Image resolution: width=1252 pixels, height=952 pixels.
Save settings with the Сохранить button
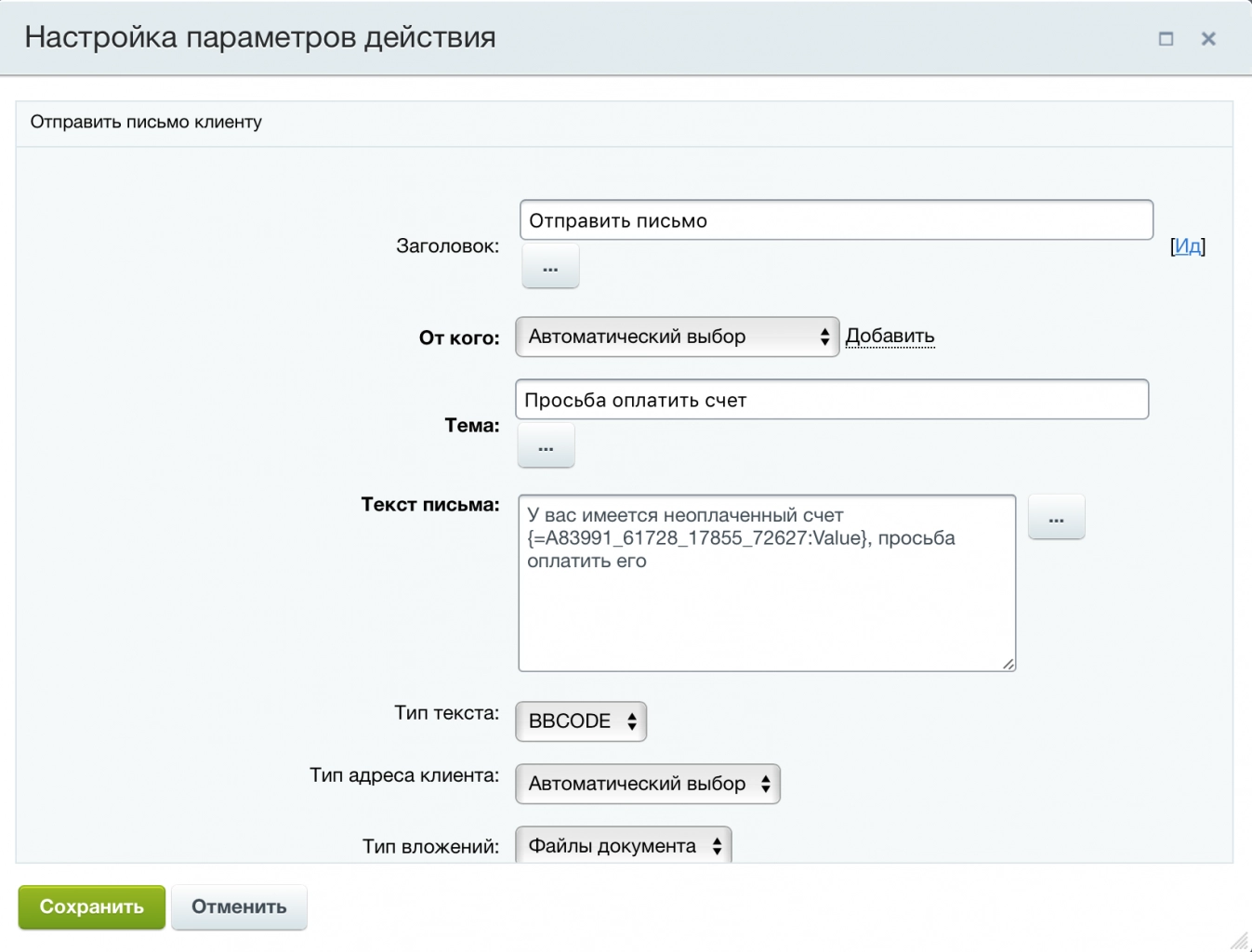tap(91, 907)
